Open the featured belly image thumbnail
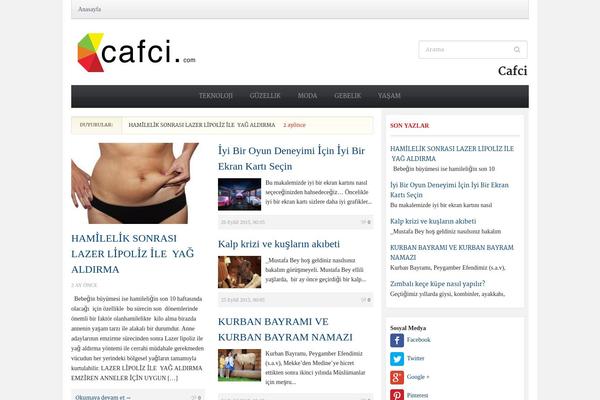This screenshot has width=600, height=400. (x=135, y=183)
